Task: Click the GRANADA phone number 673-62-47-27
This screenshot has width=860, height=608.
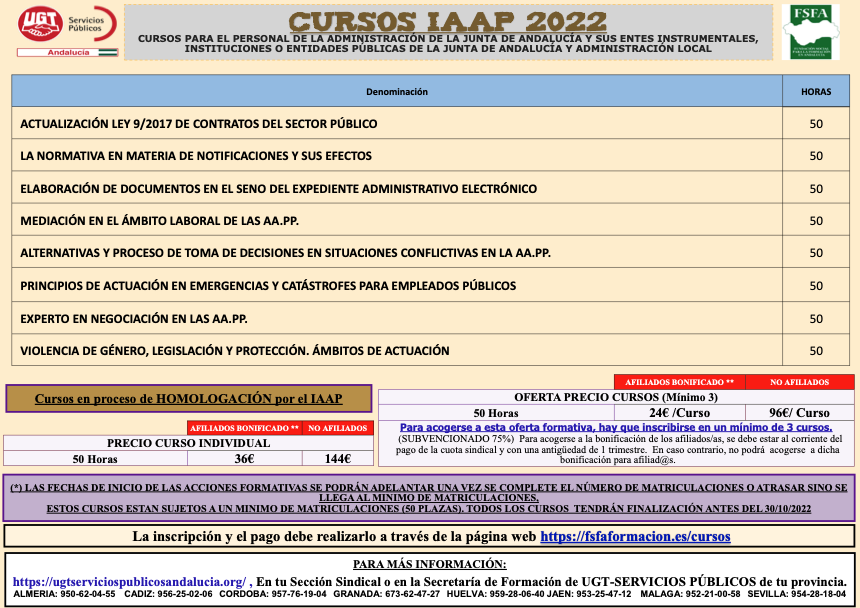Action: pos(412,594)
